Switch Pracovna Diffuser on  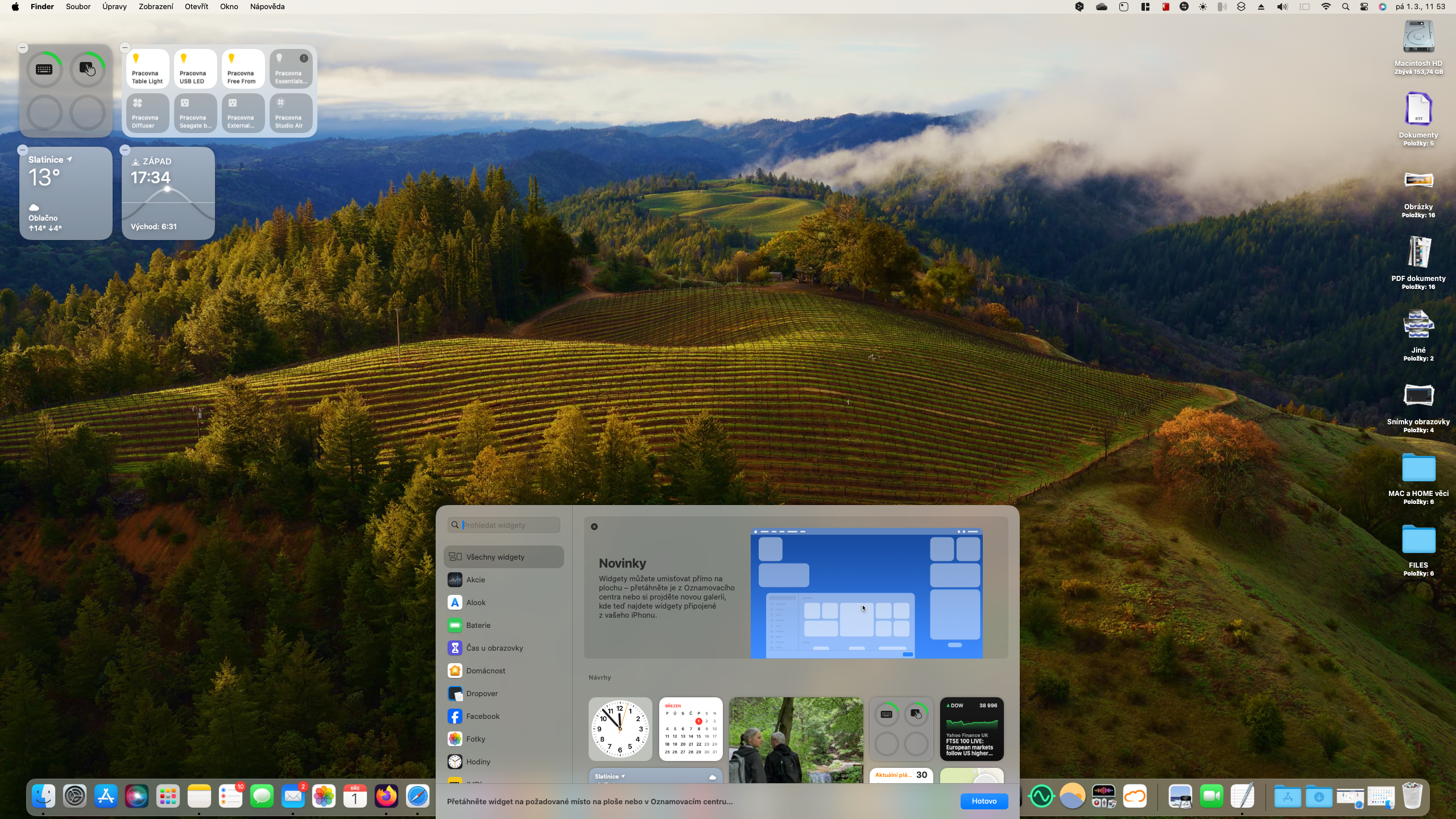pos(147,113)
